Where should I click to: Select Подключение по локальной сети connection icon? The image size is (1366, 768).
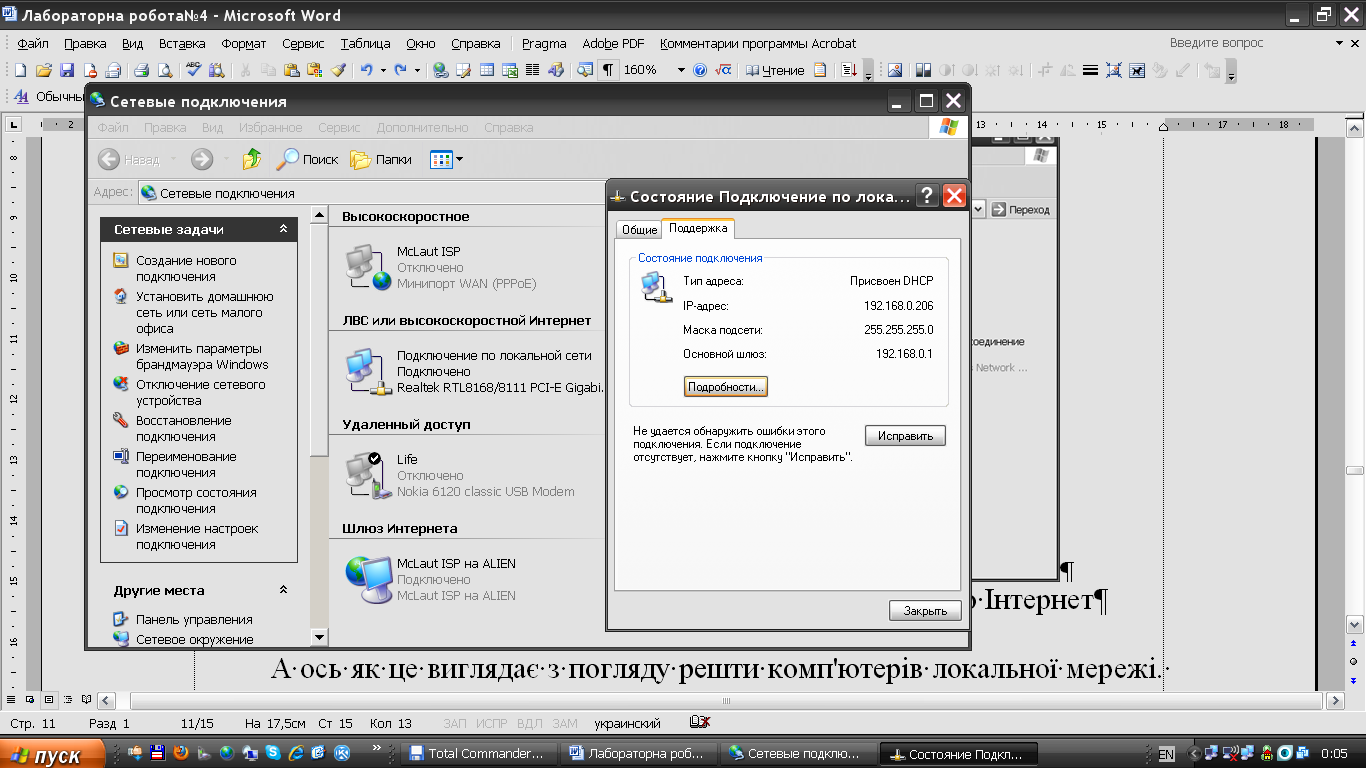[x=367, y=371]
